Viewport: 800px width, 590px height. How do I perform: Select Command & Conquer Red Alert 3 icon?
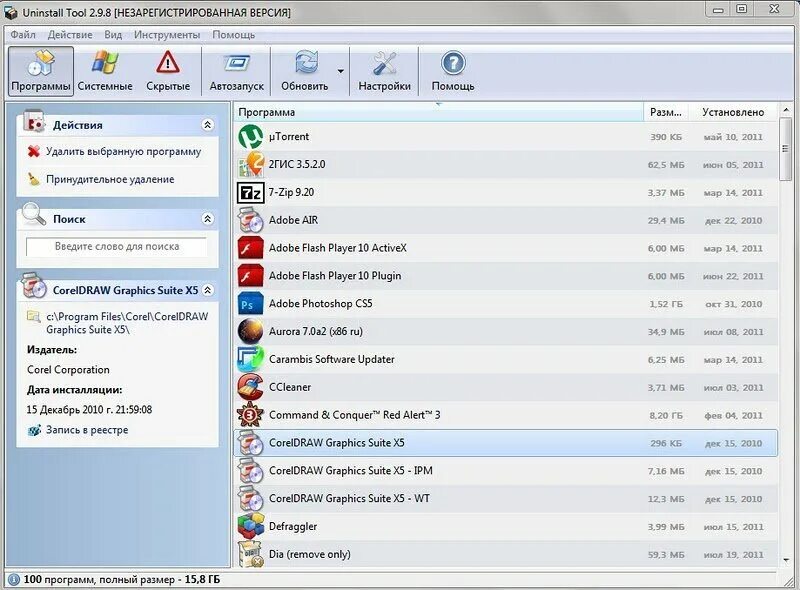click(x=251, y=415)
